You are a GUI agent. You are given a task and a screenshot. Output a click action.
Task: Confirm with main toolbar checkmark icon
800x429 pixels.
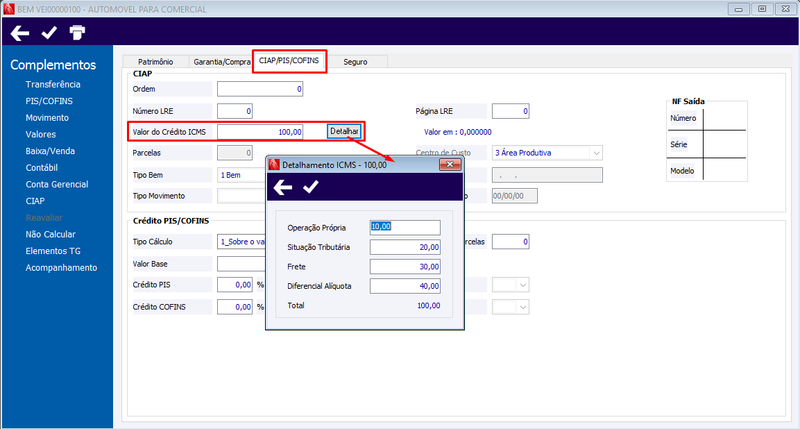point(49,33)
